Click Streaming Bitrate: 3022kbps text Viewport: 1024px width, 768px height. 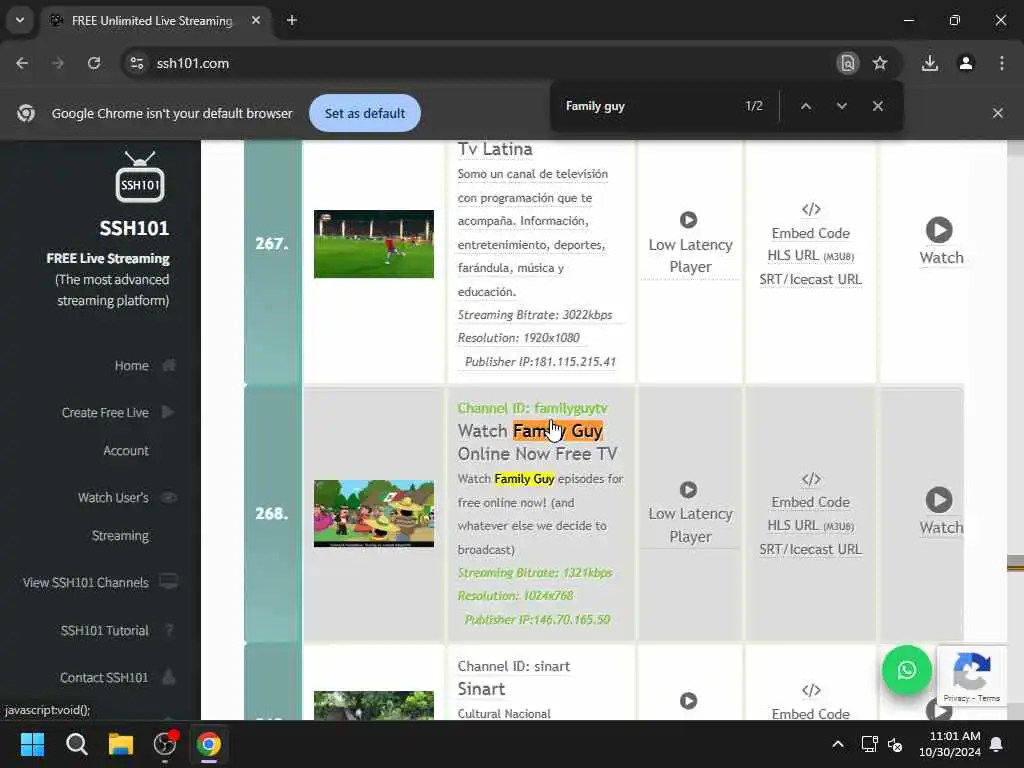click(x=535, y=315)
